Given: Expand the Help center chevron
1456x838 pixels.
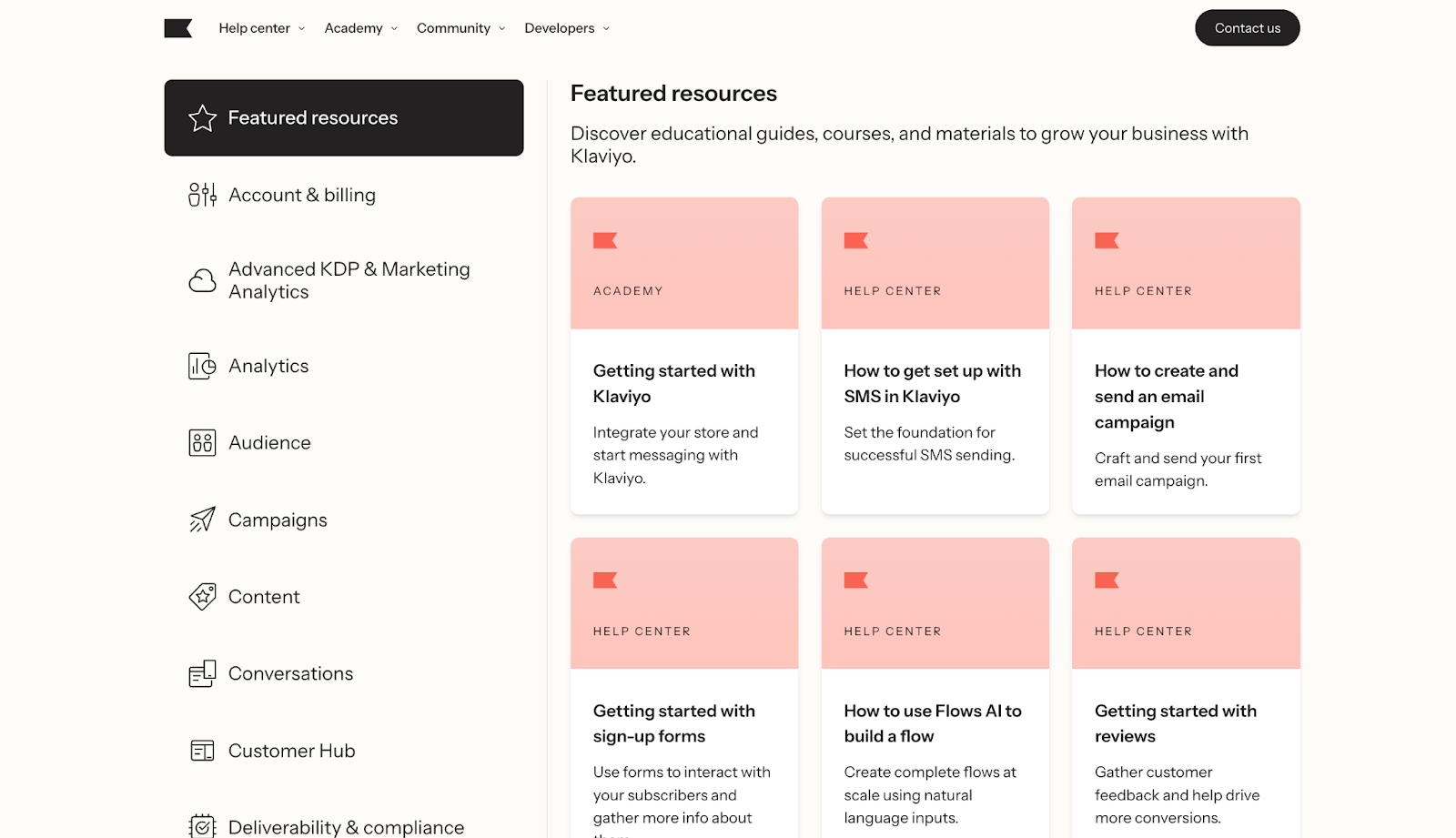Looking at the screenshot, I should (302, 29).
